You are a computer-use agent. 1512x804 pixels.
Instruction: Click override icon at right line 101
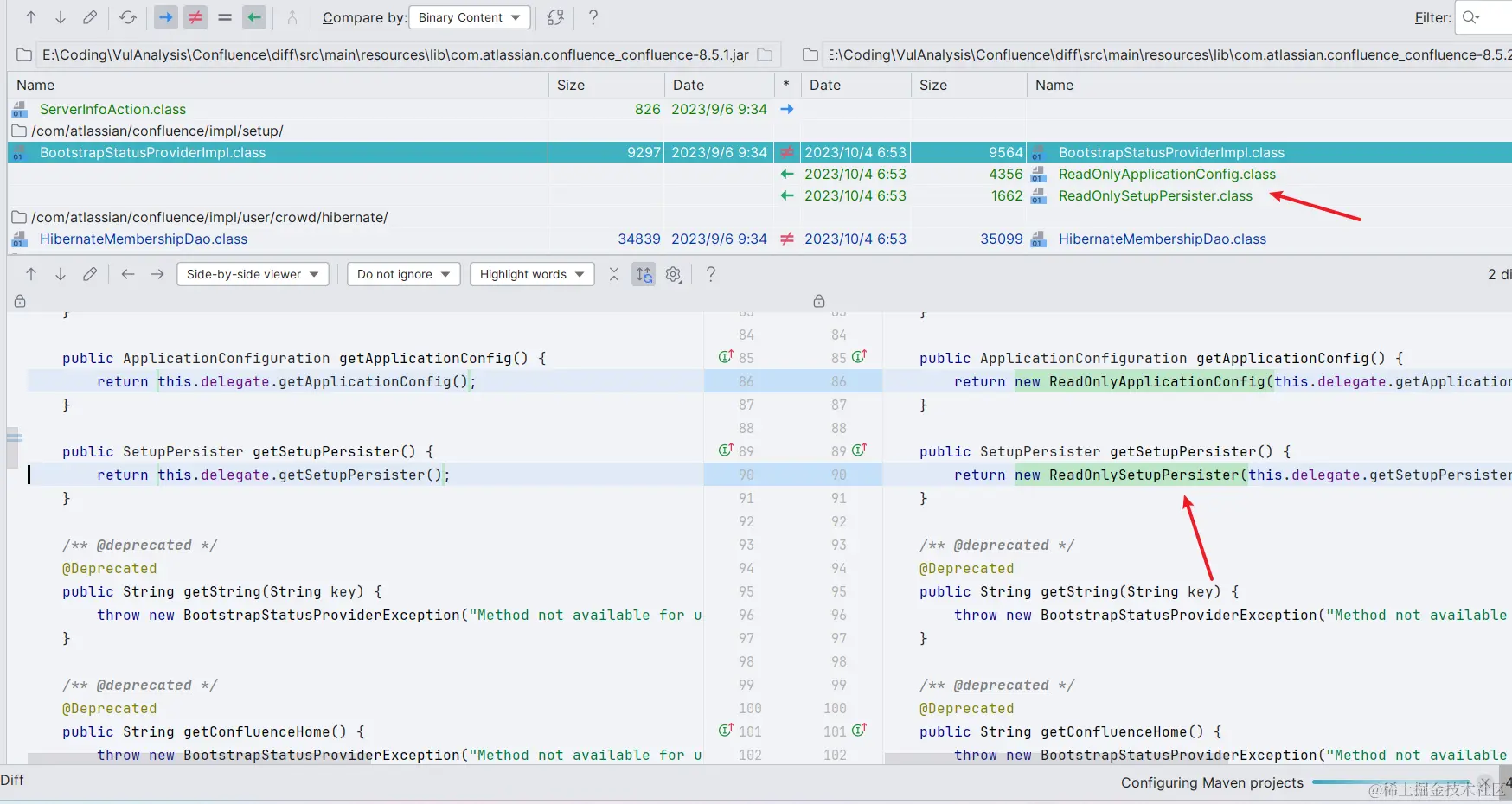pyautogui.click(x=859, y=730)
